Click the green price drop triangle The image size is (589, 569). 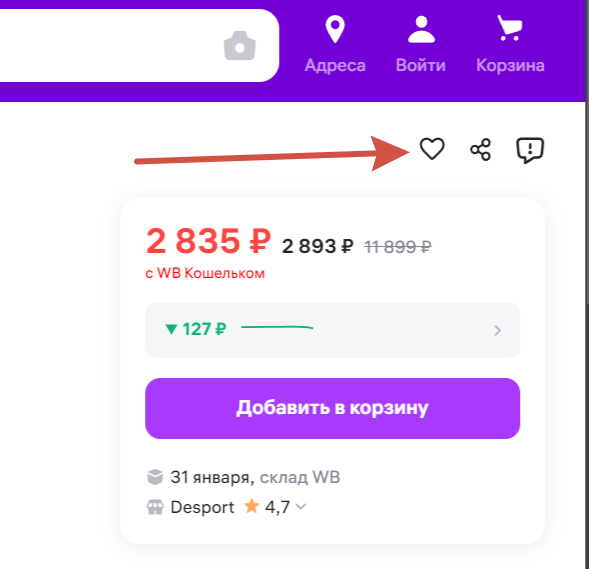pos(171,329)
